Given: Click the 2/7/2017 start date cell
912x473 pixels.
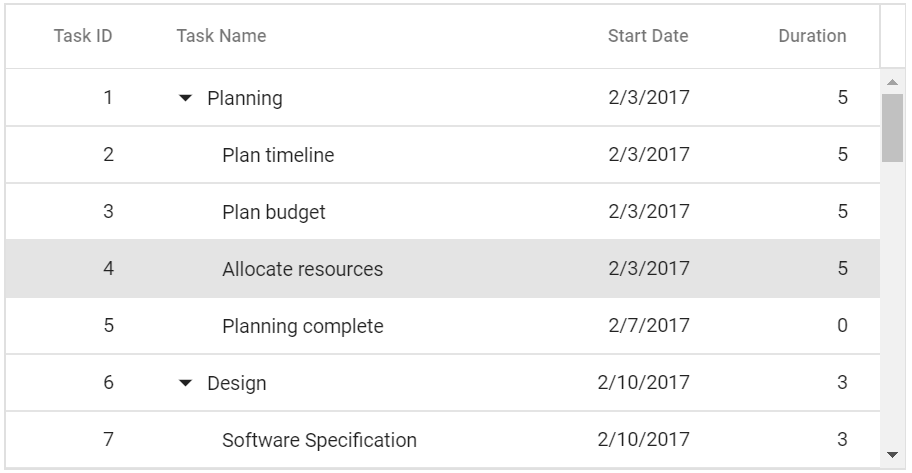Looking at the screenshot, I should pyautogui.click(x=648, y=326).
